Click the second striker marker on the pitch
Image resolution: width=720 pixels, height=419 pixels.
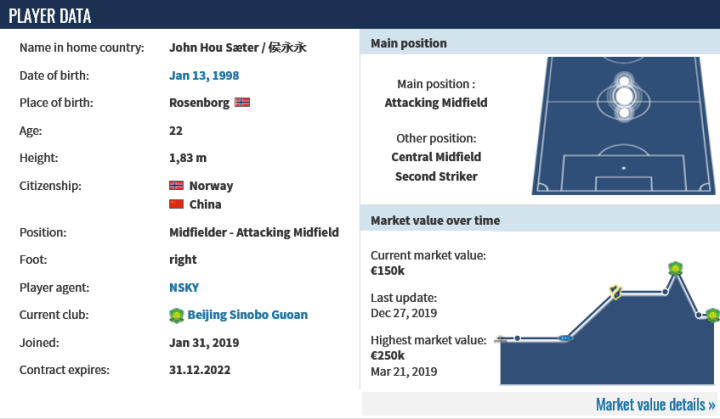pyautogui.click(x=624, y=79)
